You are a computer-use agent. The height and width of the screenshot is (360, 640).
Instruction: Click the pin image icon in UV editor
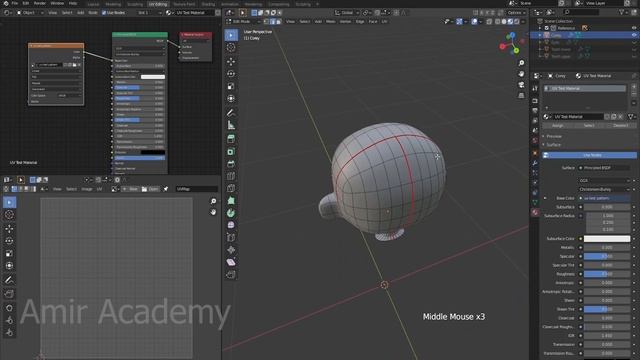[166, 189]
